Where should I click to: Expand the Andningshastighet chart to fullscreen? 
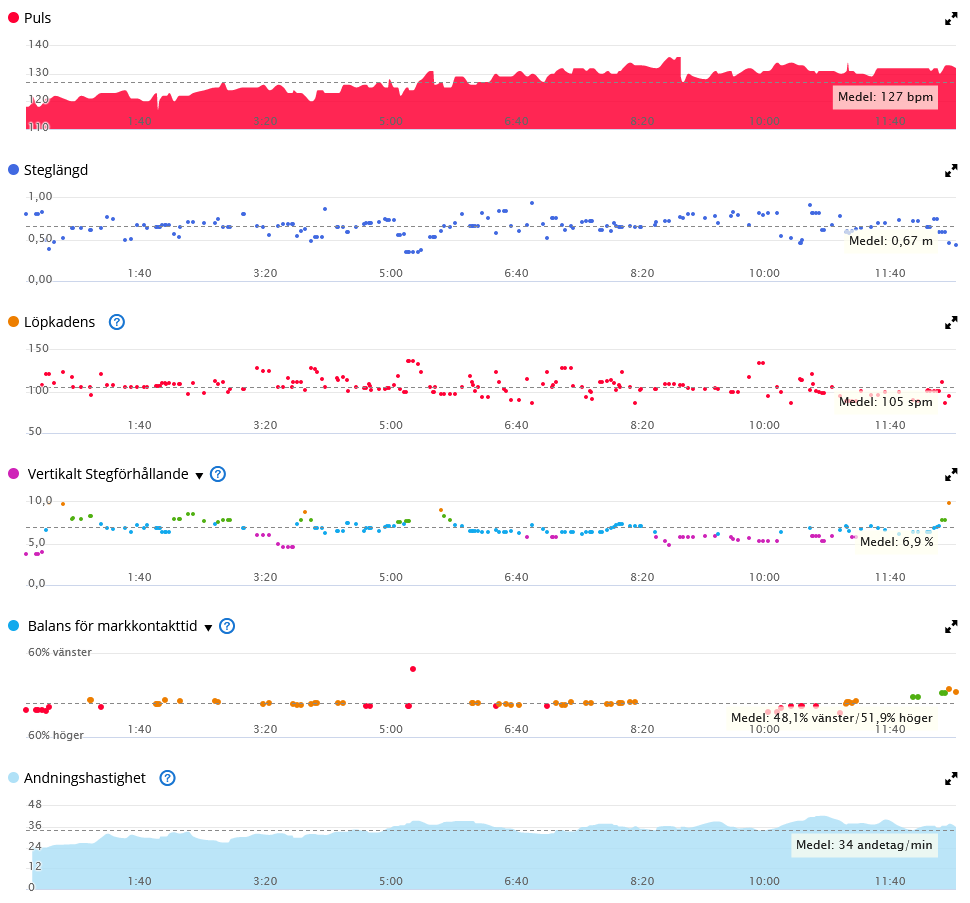coord(951,779)
